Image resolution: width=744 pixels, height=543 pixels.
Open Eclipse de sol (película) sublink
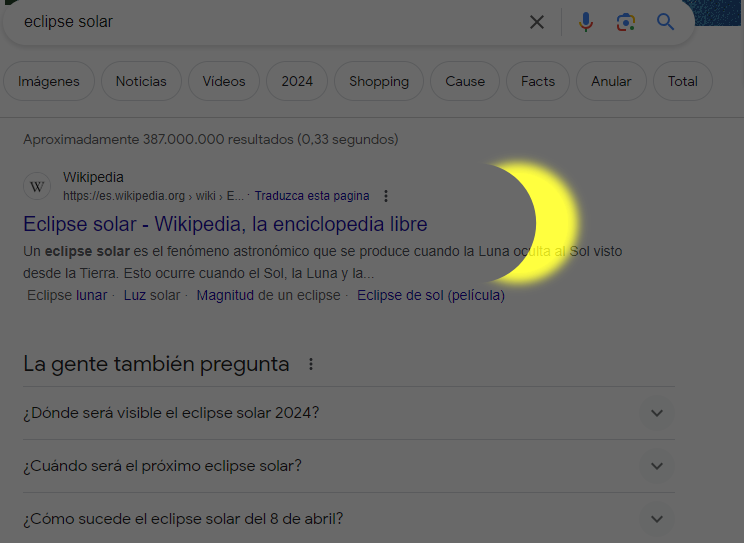point(431,295)
